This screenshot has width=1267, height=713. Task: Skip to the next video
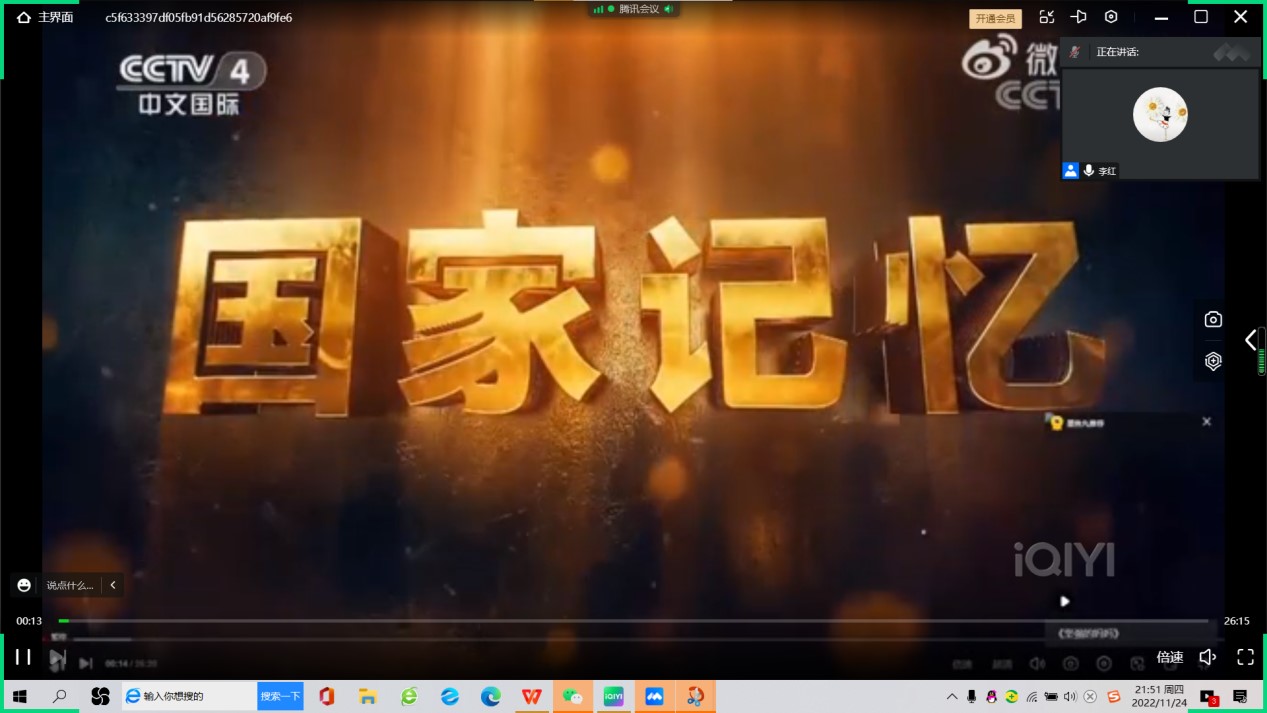(x=58, y=658)
